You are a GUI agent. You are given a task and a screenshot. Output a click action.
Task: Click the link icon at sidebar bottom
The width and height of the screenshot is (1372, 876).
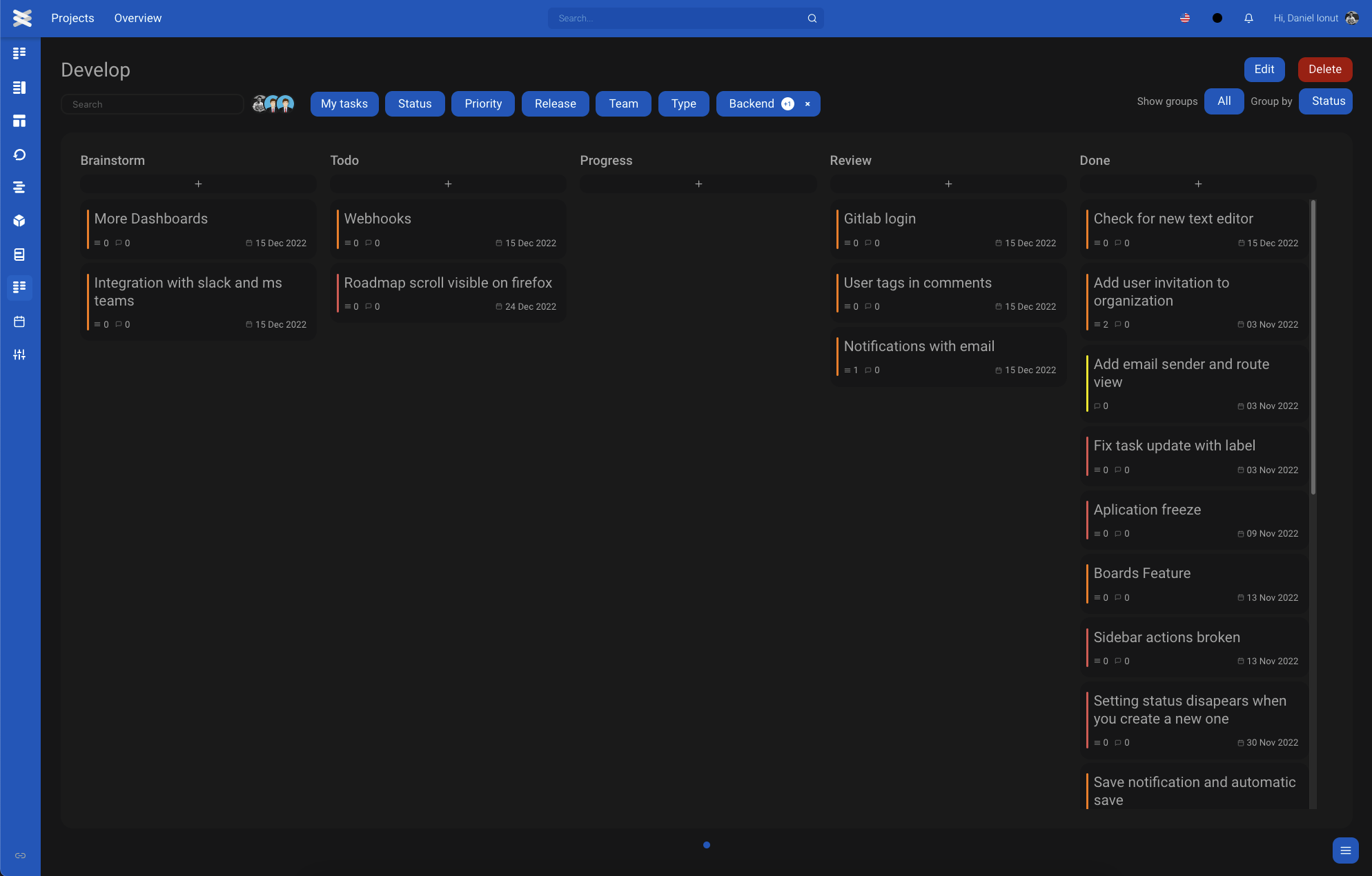click(20, 855)
